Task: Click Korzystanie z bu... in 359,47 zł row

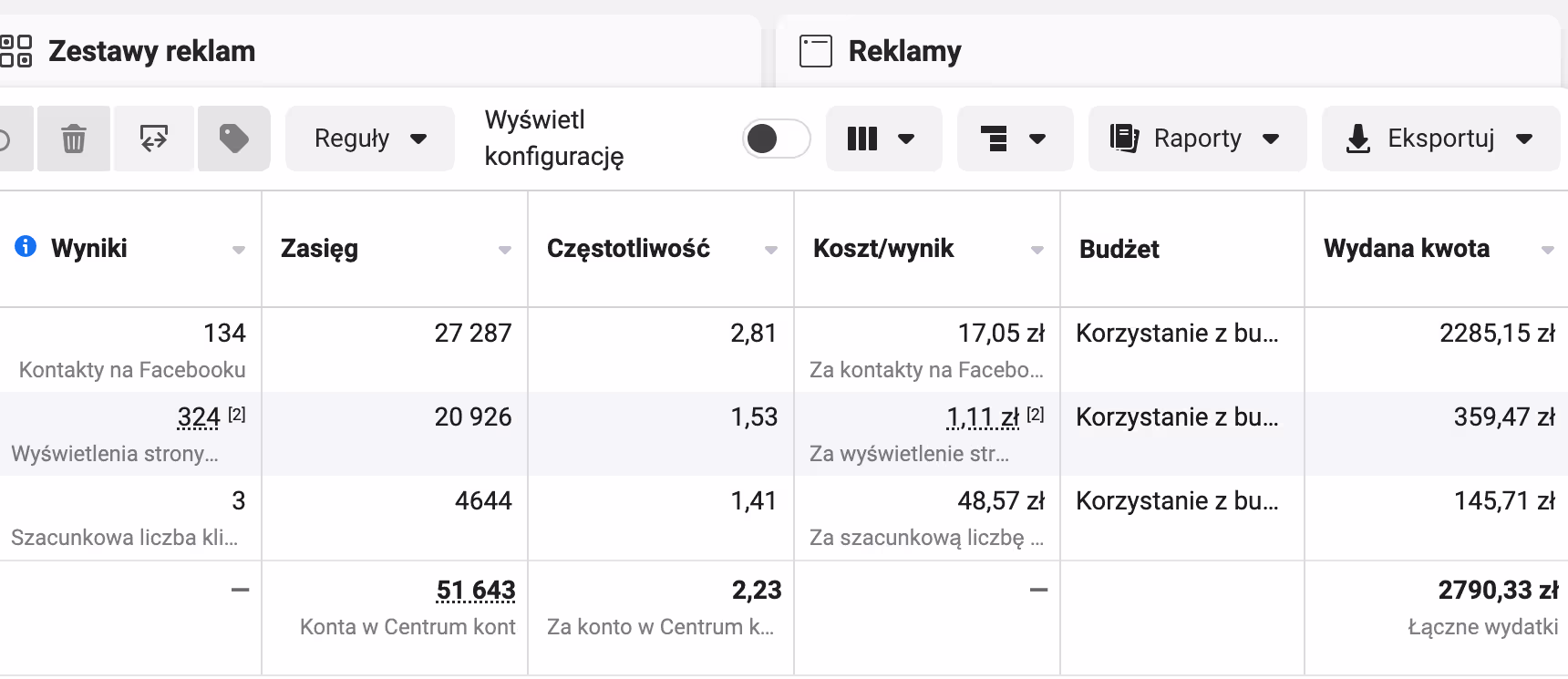Action: (x=1177, y=417)
